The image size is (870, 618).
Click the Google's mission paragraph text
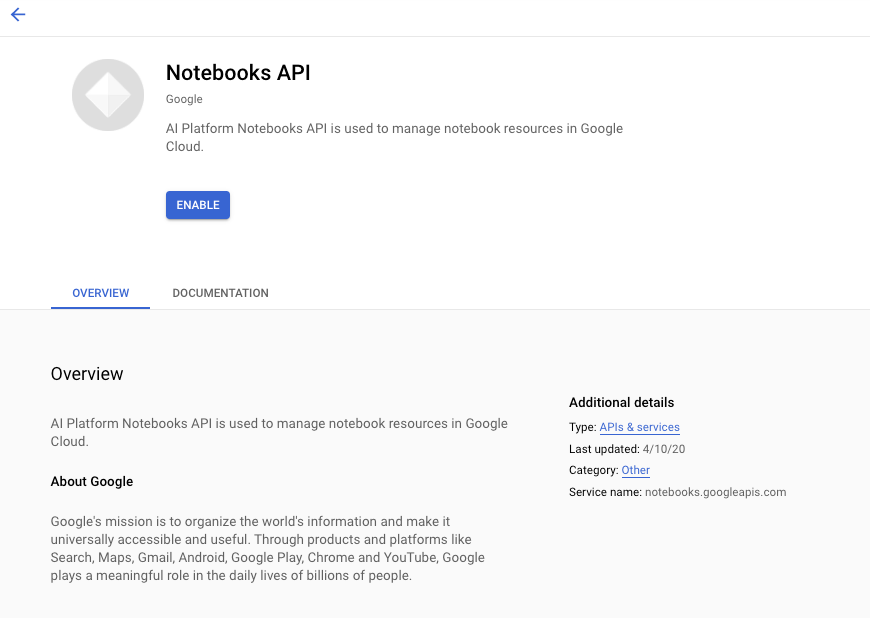coord(267,548)
